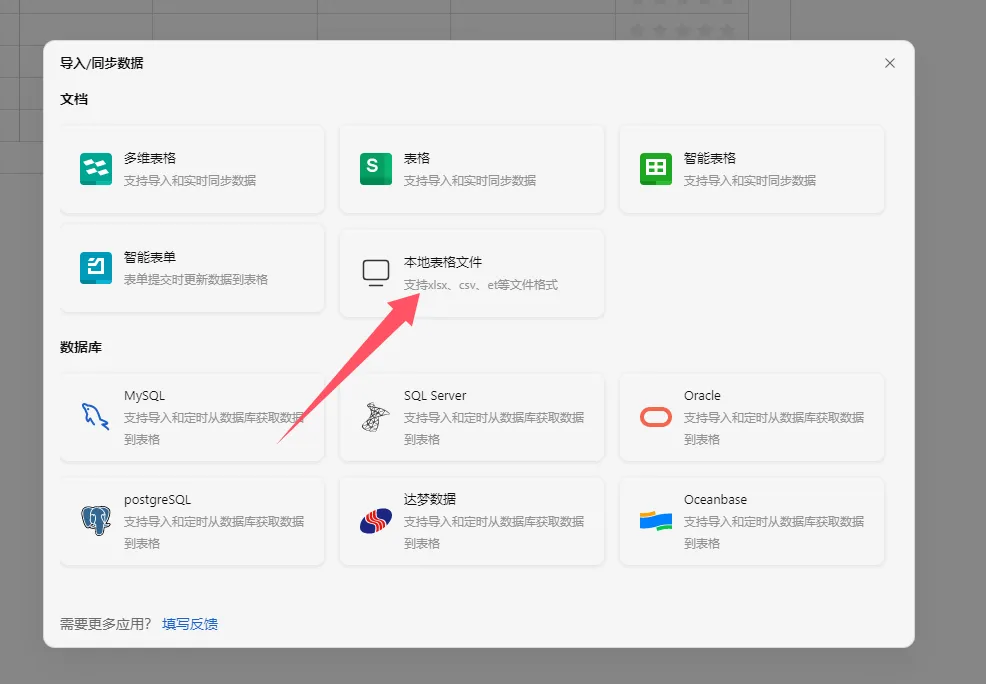986x684 pixels.
Task: Close the 导入/同步数据 dialog
Action: coord(889,63)
